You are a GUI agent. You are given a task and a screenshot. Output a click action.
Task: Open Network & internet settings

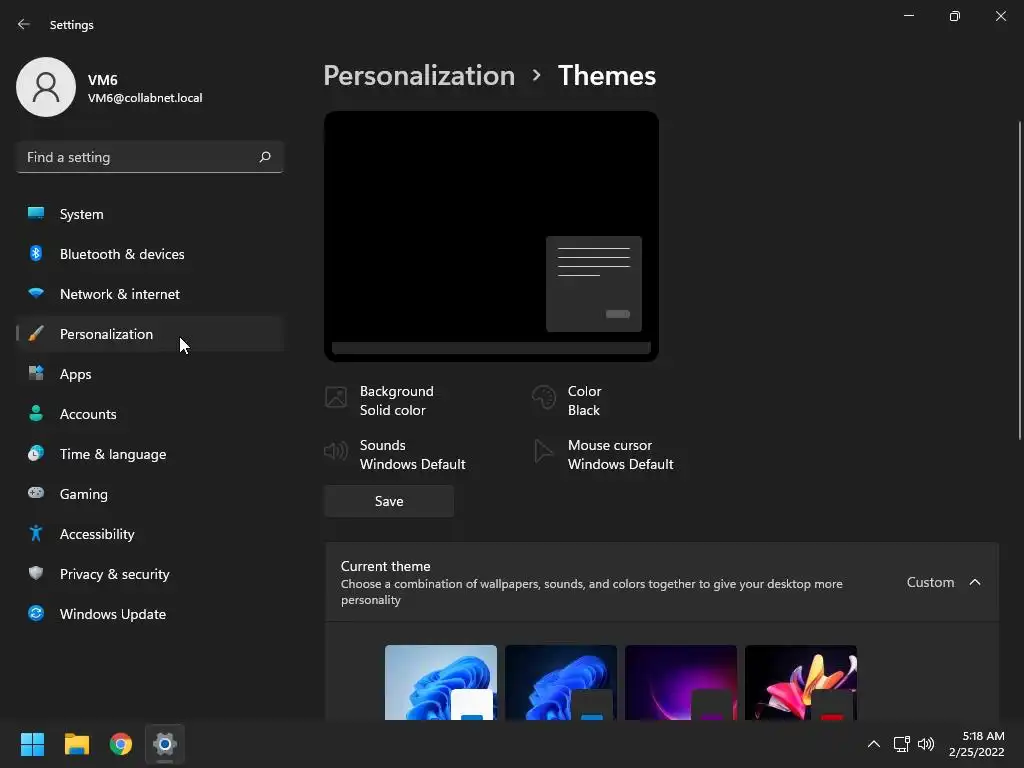[x=150, y=294]
